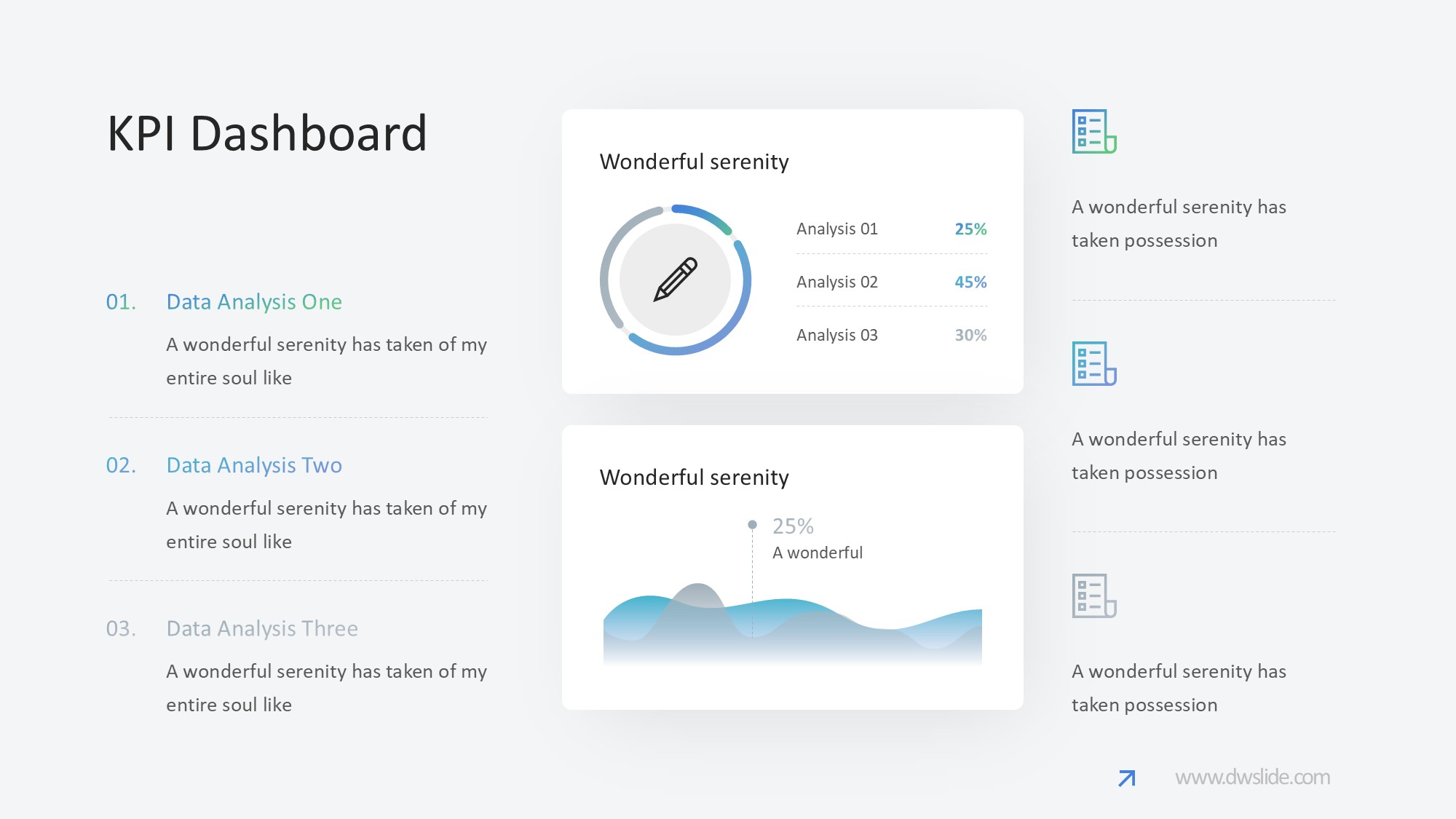Click the pencil icon inside the donut chart
Viewport: 1456px width, 819px height.
676,280
